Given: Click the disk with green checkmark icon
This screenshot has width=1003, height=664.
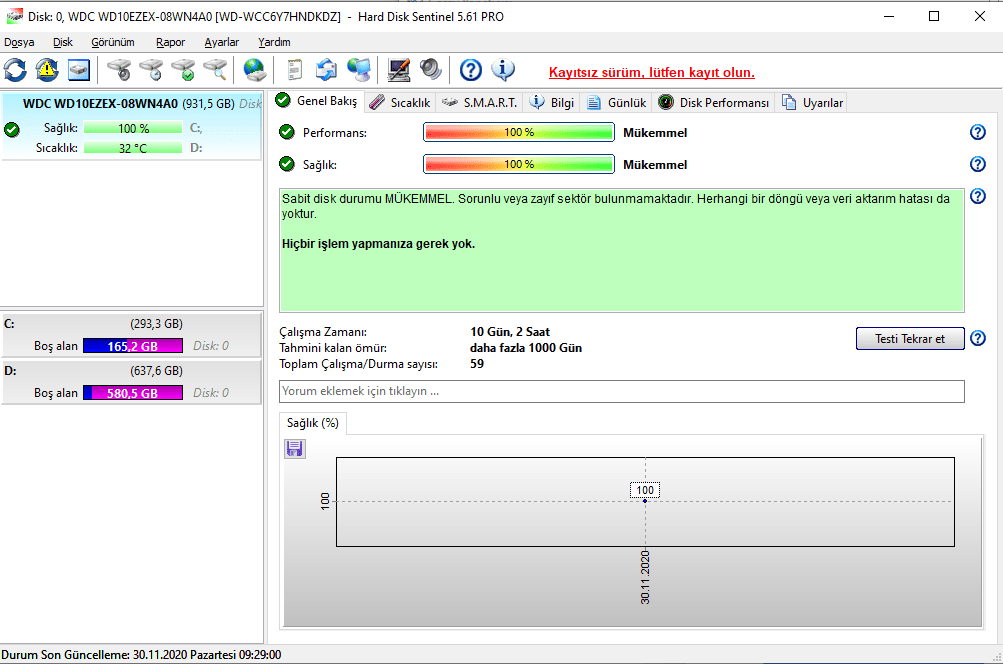Looking at the screenshot, I should coord(184,70).
